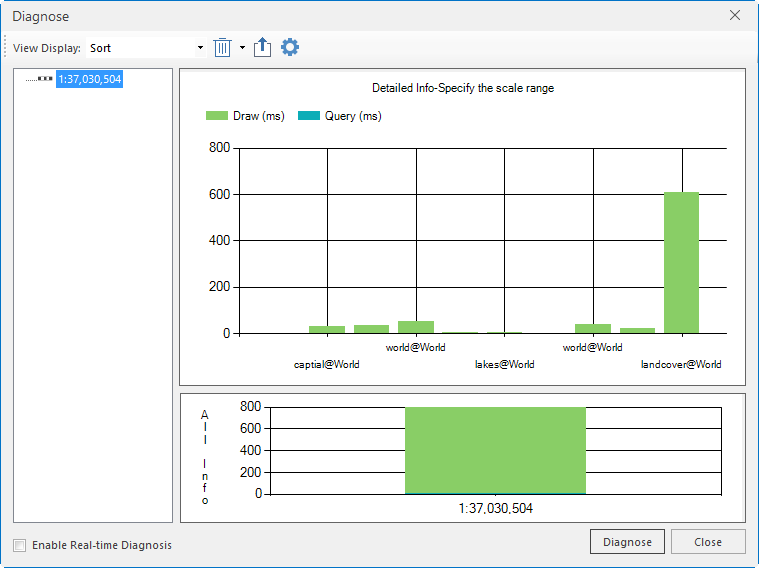Image resolution: width=759 pixels, height=568 pixels.
Task: Open the View Display Sort dropdown
Action: pyautogui.click(x=200, y=48)
